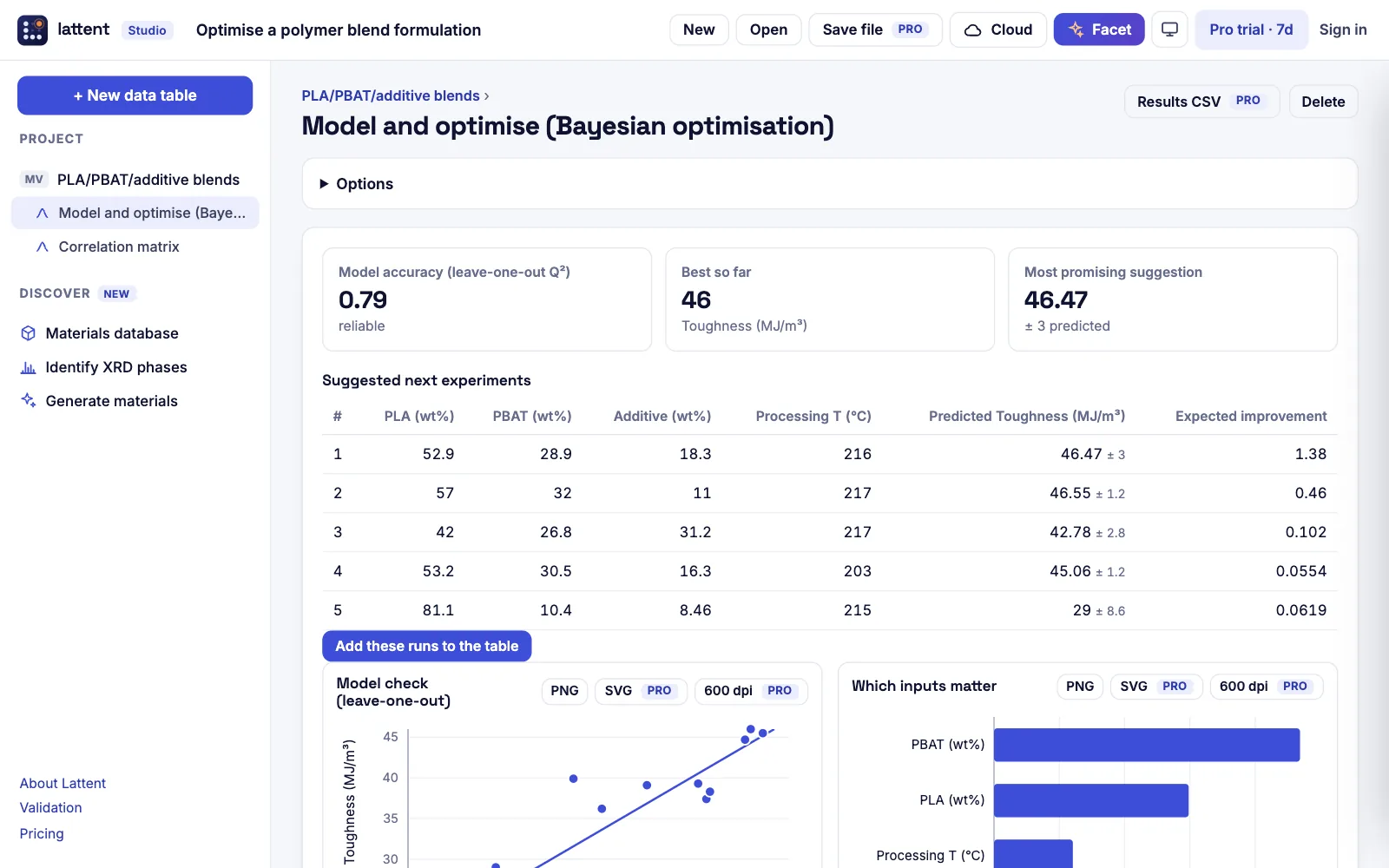1389x868 pixels.
Task: Click breadcrumb chevron after PLA/PBAT/additive blends
Action: click(487, 96)
